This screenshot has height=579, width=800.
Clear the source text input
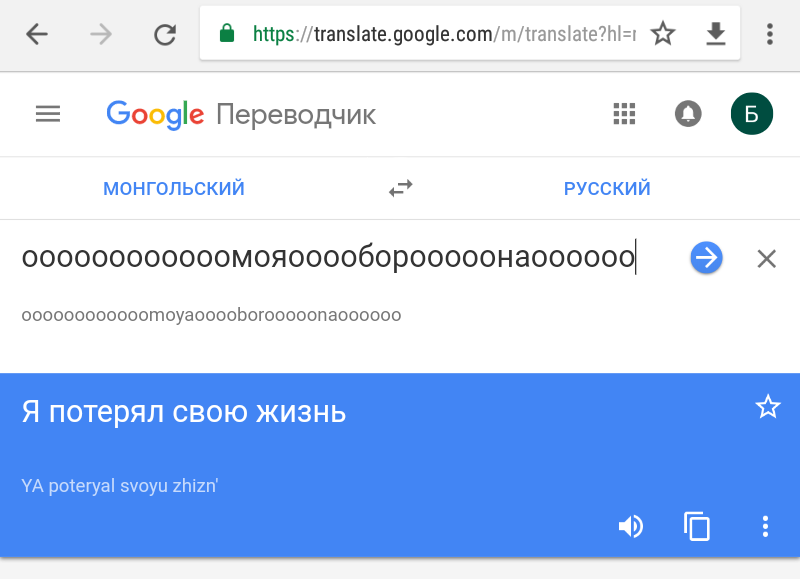pyautogui.click(x=766, y=259)
